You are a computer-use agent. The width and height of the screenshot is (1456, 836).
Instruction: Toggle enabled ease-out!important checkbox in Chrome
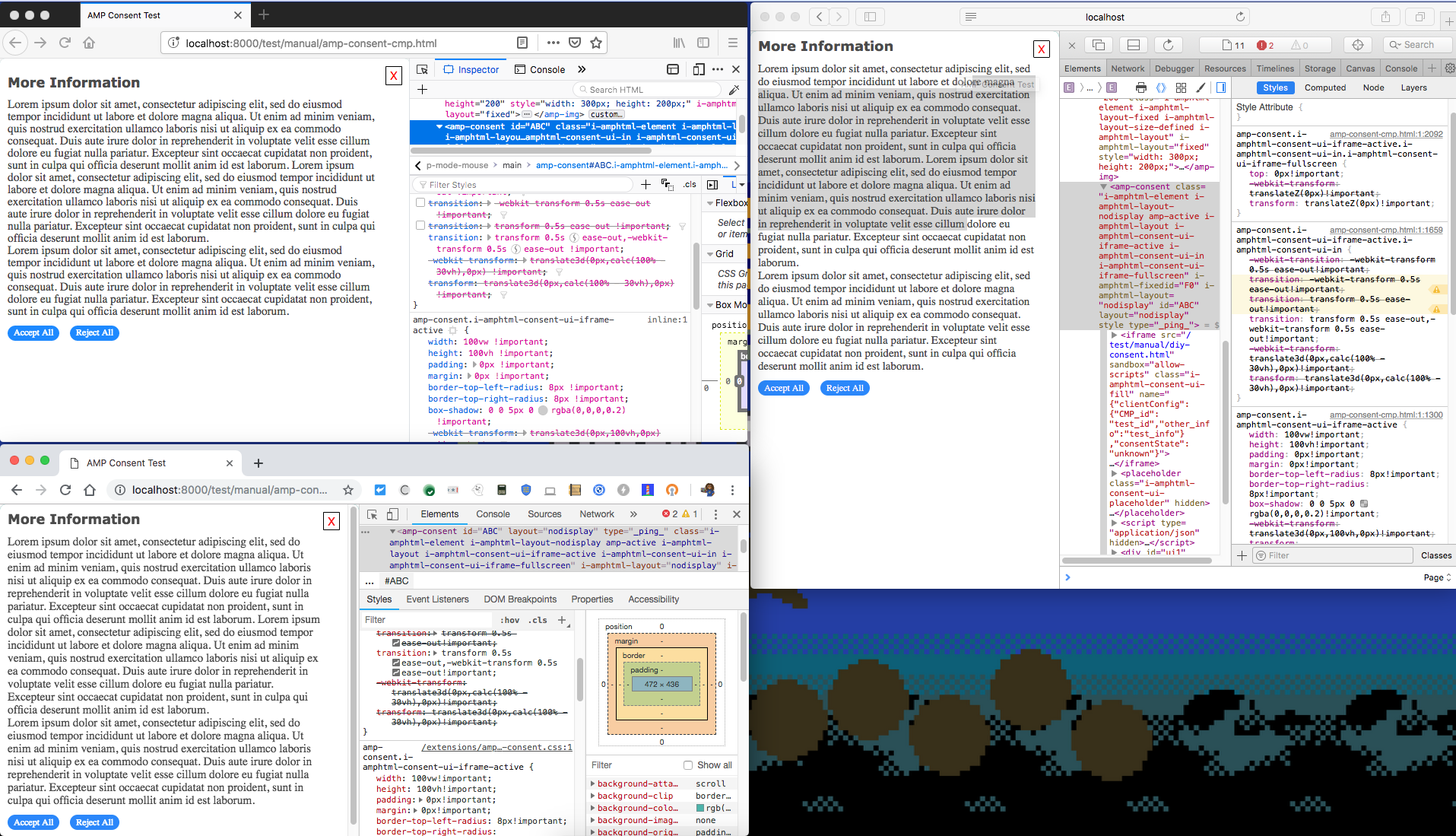[396, 672]
